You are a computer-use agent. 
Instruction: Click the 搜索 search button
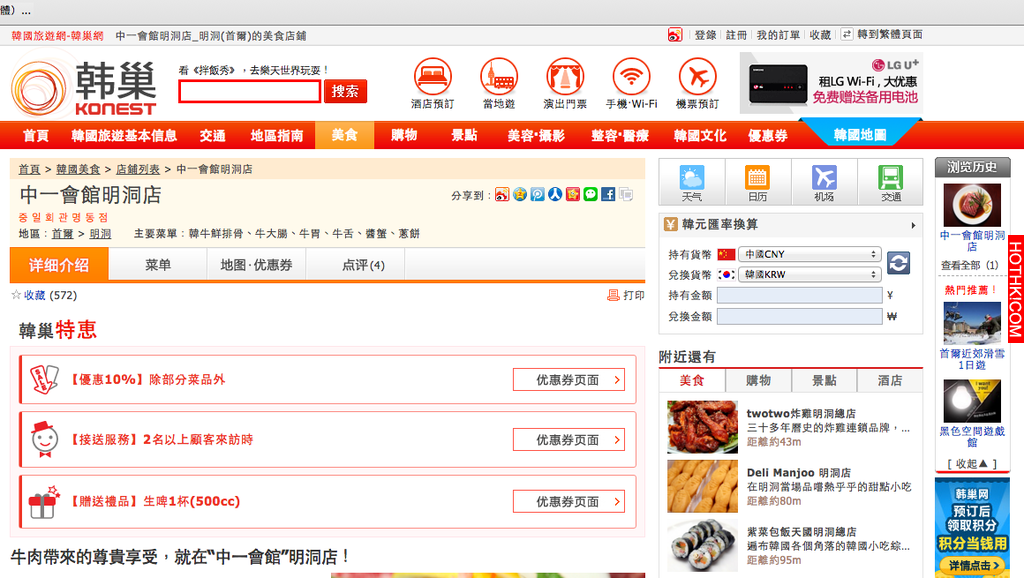click(345, 91)
